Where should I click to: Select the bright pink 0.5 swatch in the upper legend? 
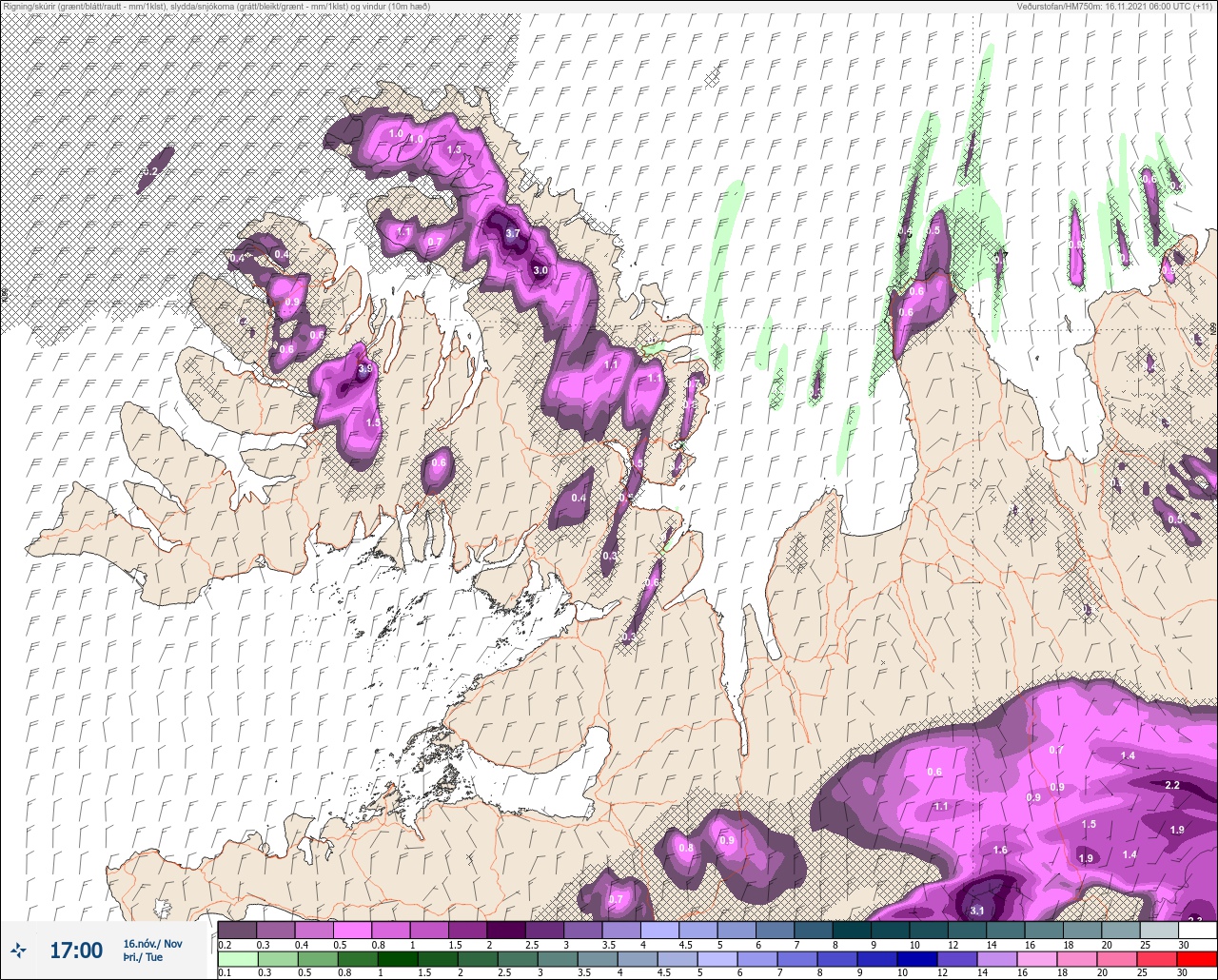click(x=352, y=930)
